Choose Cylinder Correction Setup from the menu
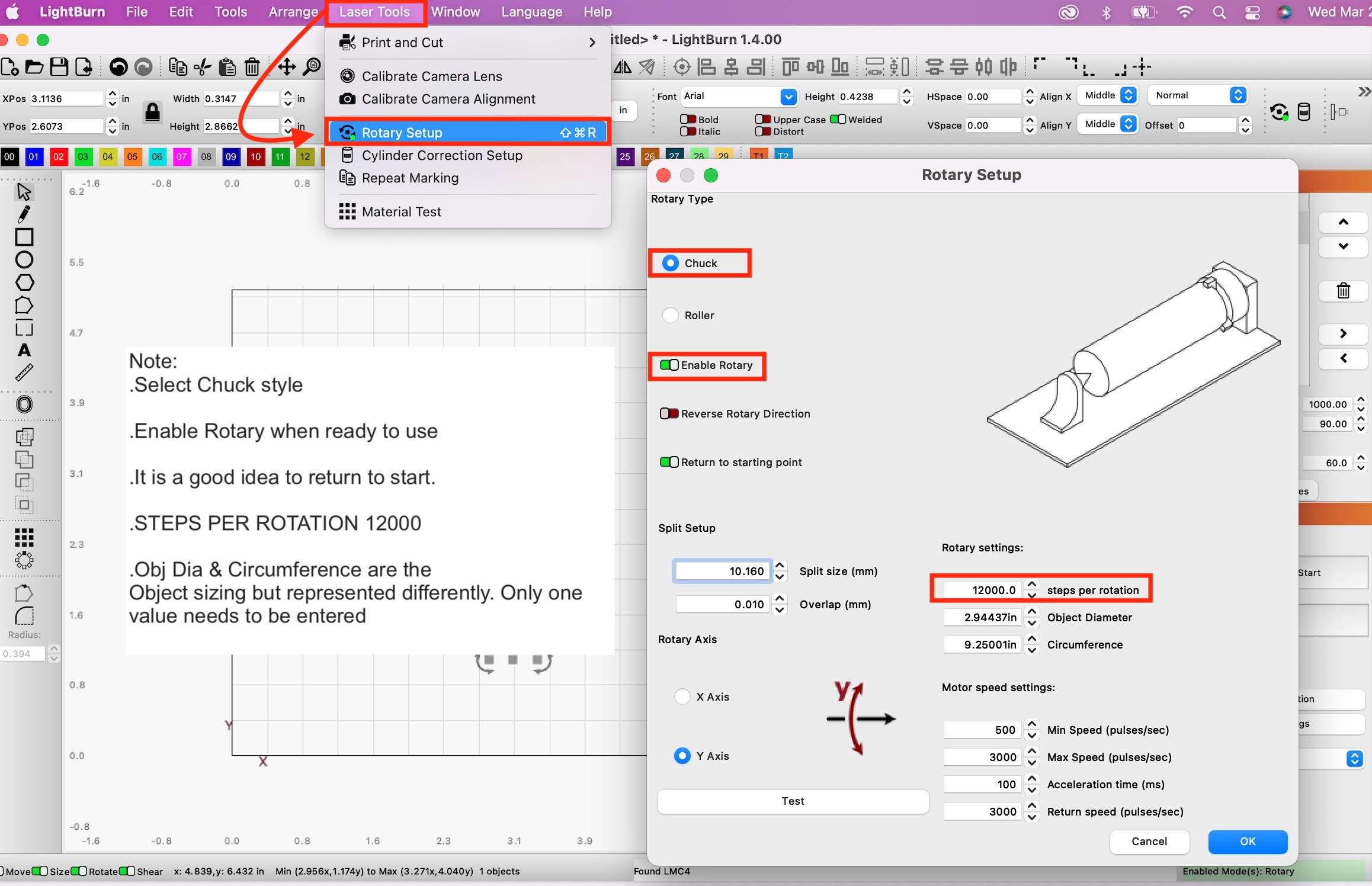Image resolution: width=1372 pixels, height=886 pixels. coord(443,155)
